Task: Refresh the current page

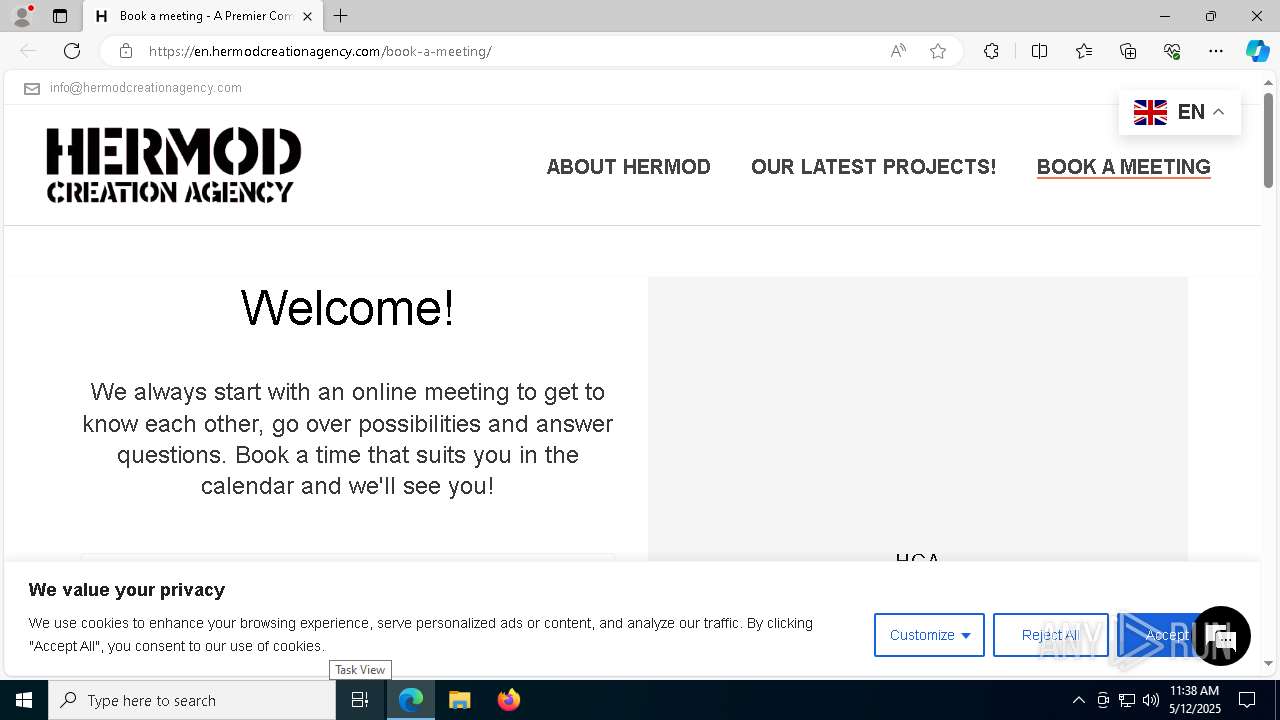Action: [72, 51]
